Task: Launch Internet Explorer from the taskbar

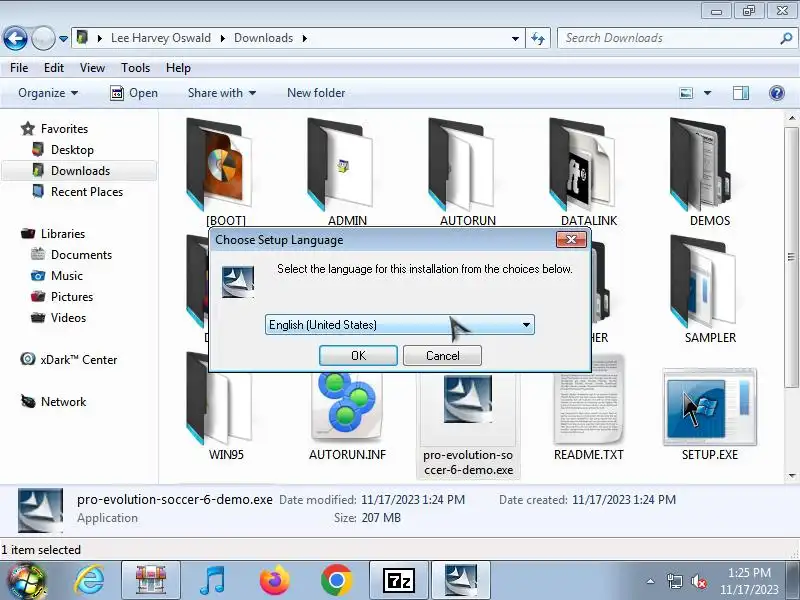Action: pos(89,581)
